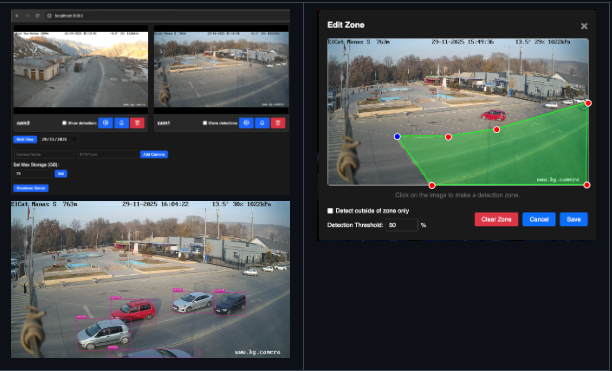Click the blue zone vertex point
Screen dimensions: 612x371
coord(397,137)
